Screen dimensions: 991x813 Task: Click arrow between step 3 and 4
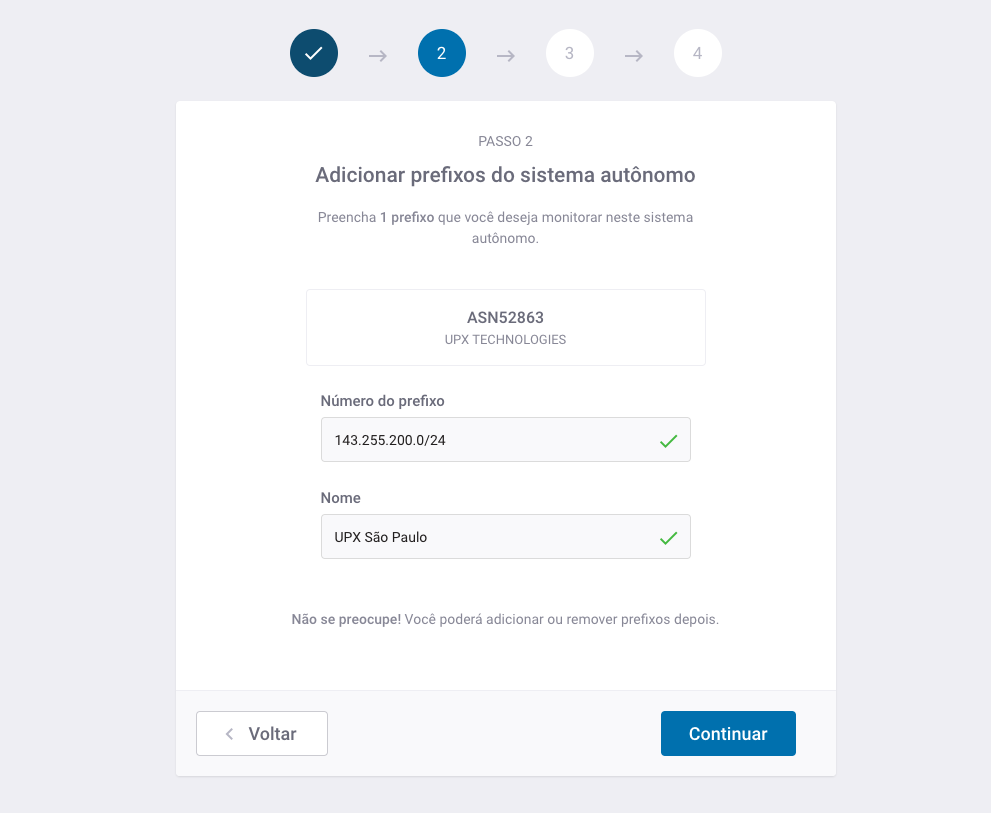(x=634, y=56)
